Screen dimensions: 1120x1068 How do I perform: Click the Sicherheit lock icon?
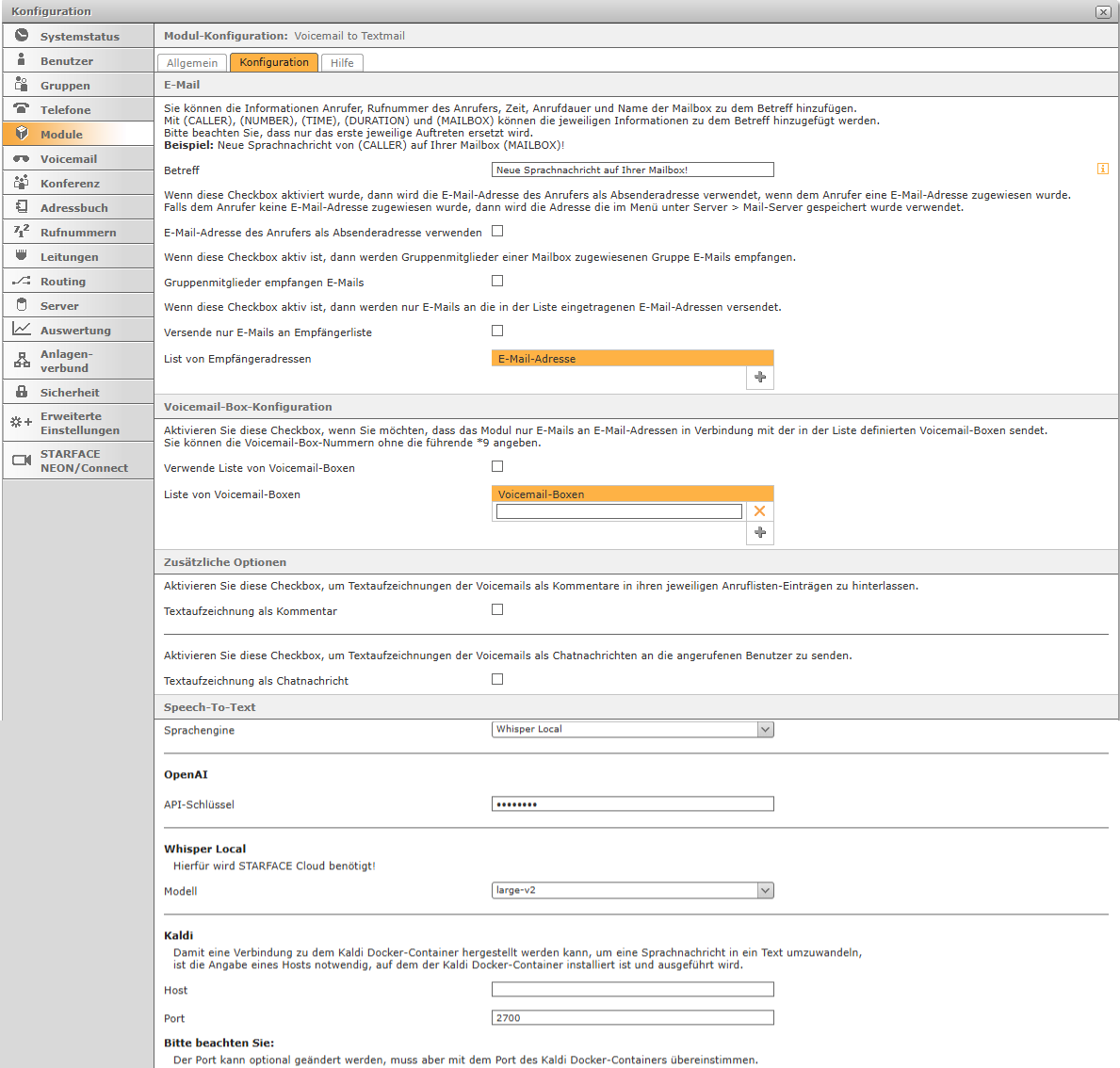pyautogui.click(x=22, y=392)
